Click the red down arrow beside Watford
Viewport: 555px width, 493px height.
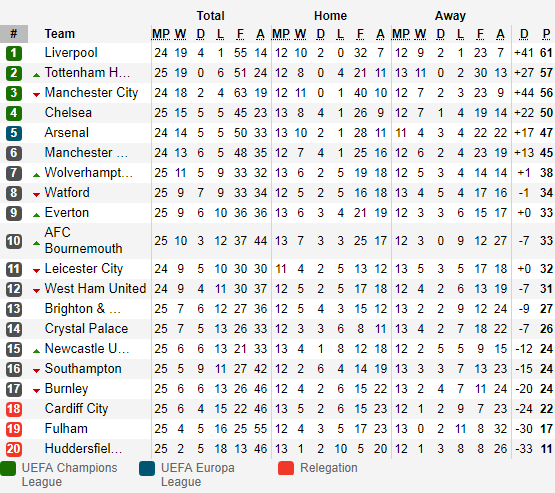coord(36,195)
